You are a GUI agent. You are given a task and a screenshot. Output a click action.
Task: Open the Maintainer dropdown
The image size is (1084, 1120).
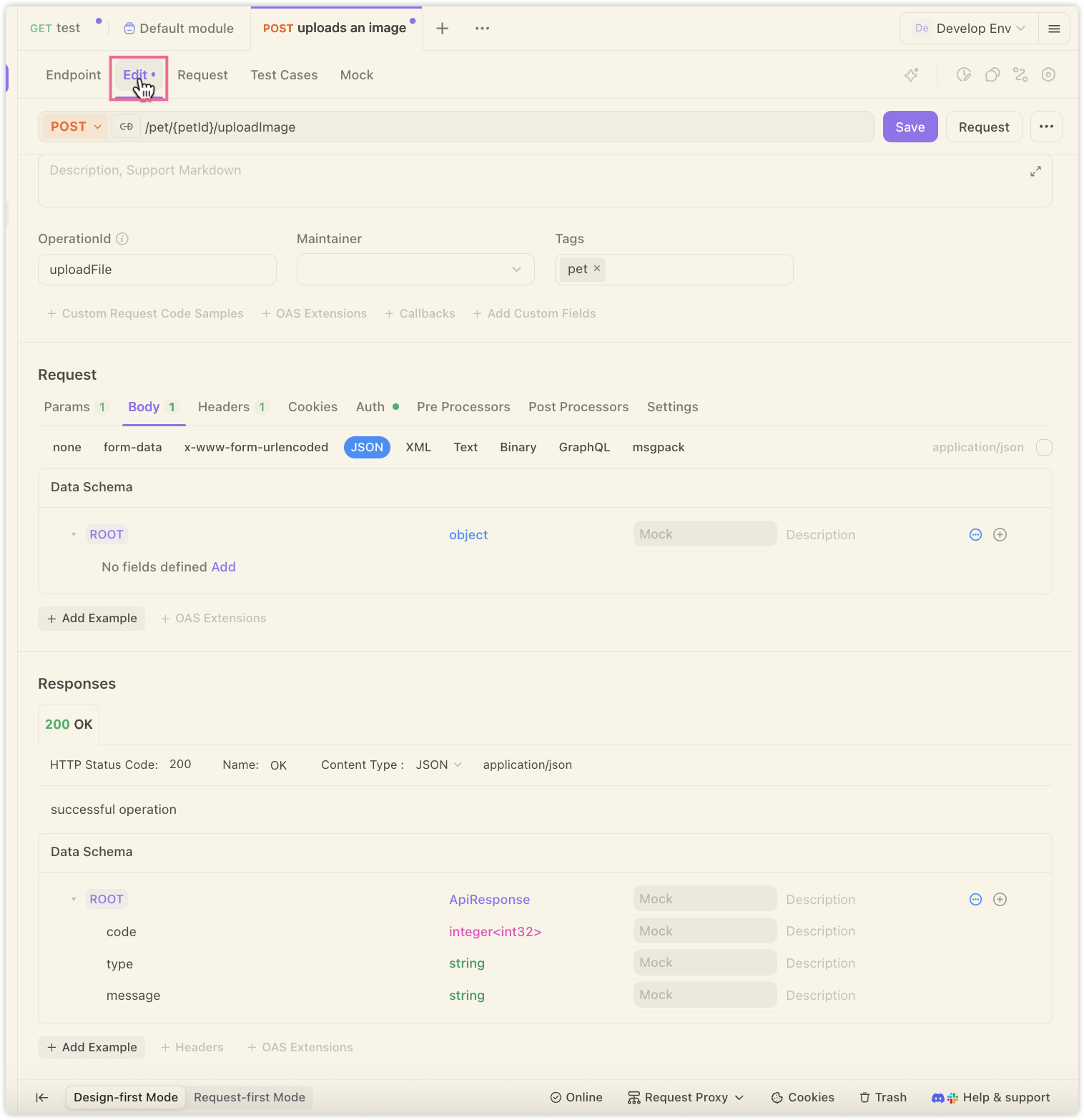415,270
